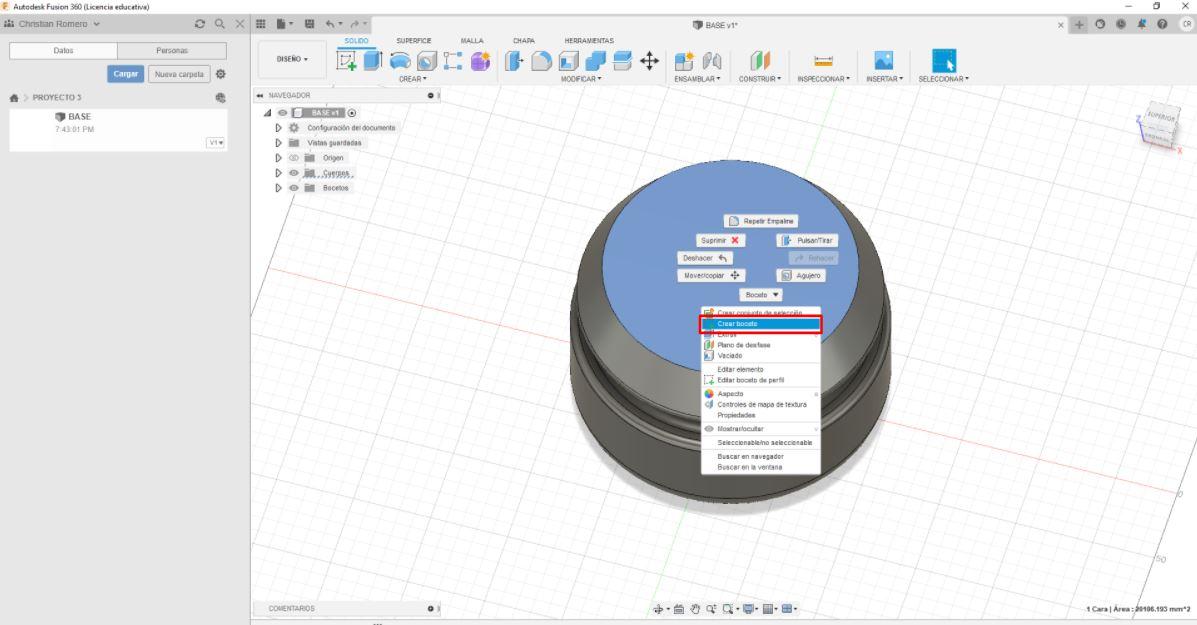The image size is (1197, 625).
Task: Open the notifications bell icon
Action: pyautogui.click(x=1141, y=24)
